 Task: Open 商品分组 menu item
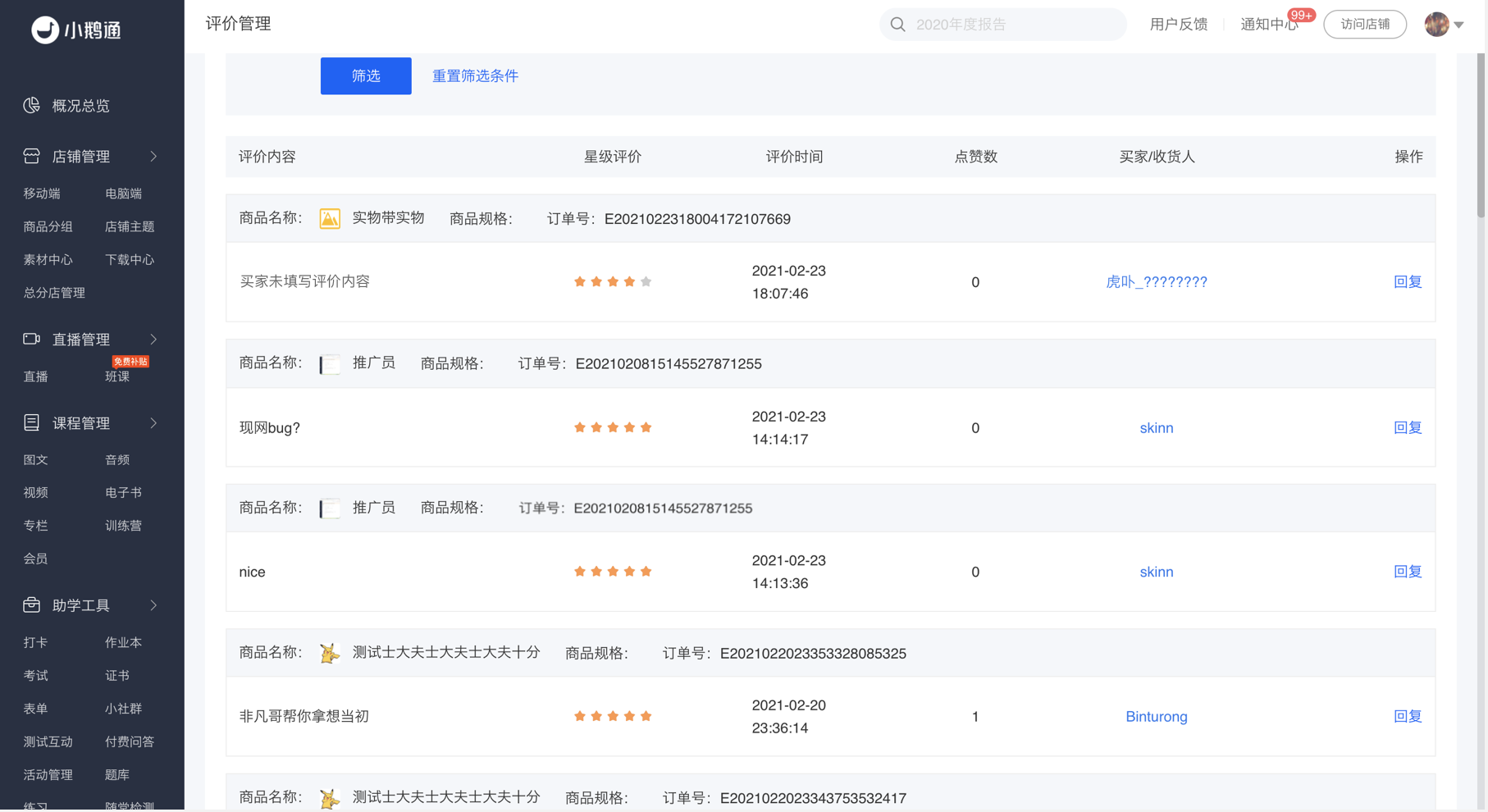point(48,226)
